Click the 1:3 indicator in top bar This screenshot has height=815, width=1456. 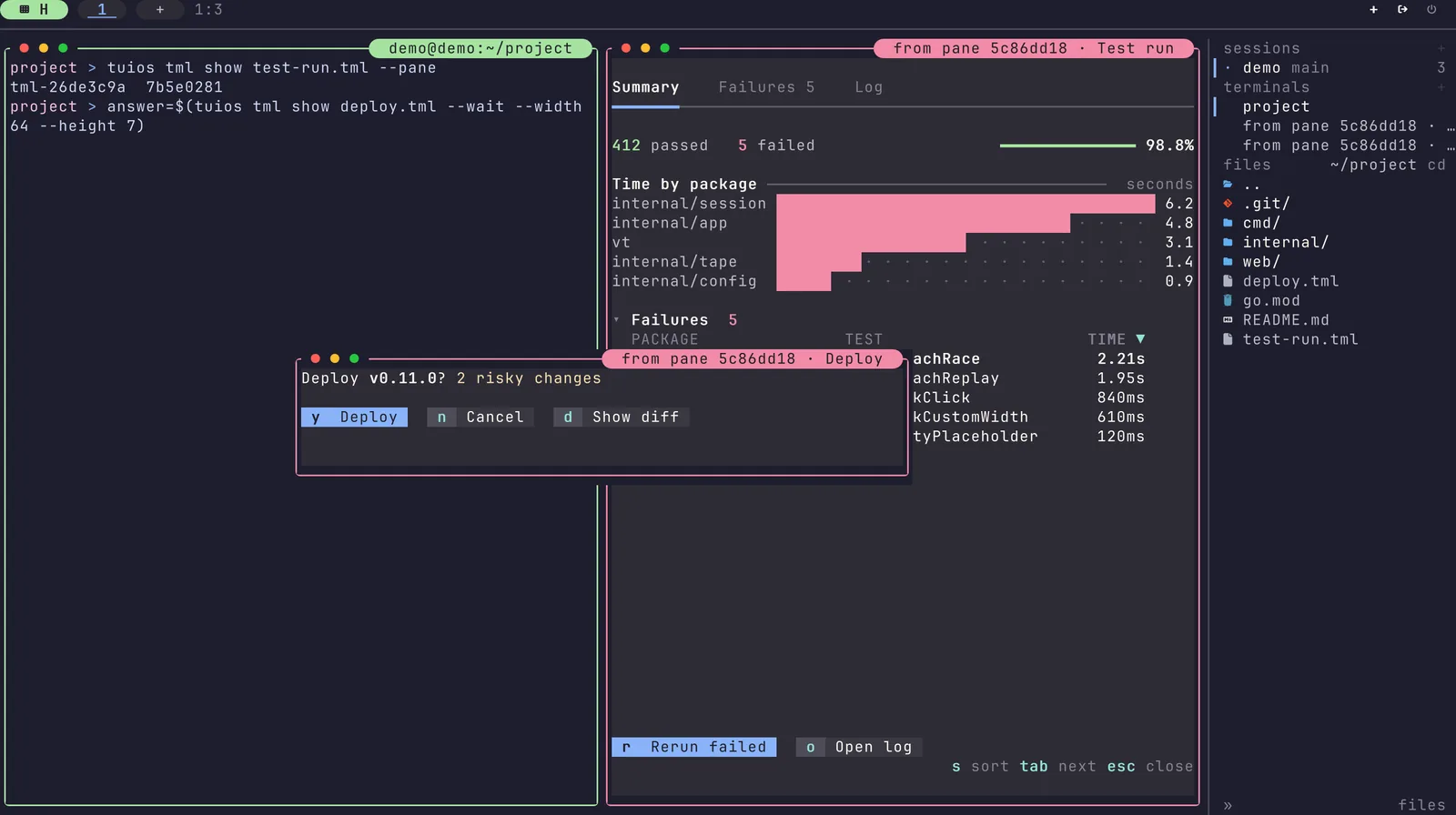coord(208,9)
